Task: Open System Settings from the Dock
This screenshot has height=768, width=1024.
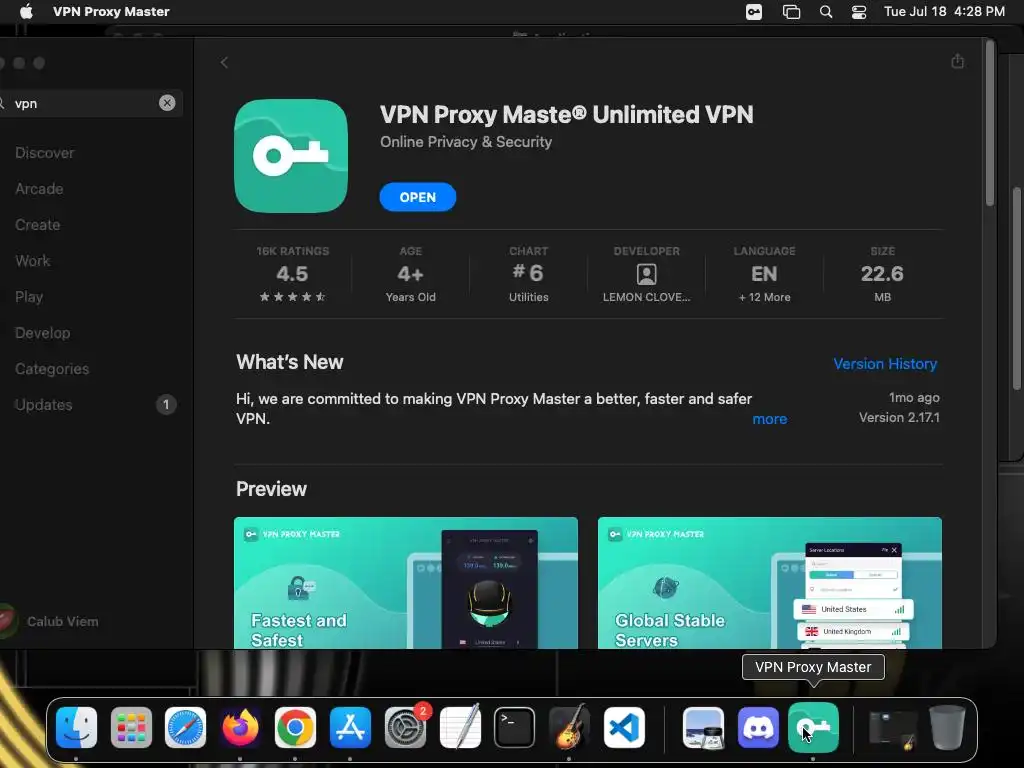Action: 406,727
